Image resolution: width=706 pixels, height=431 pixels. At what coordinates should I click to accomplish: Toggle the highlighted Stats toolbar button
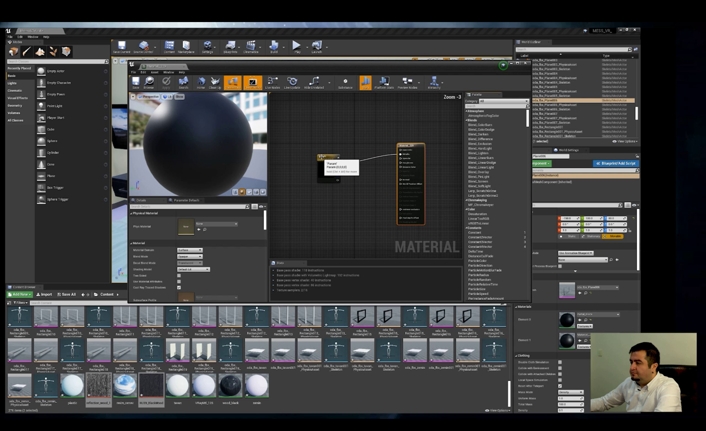[366, 83]
